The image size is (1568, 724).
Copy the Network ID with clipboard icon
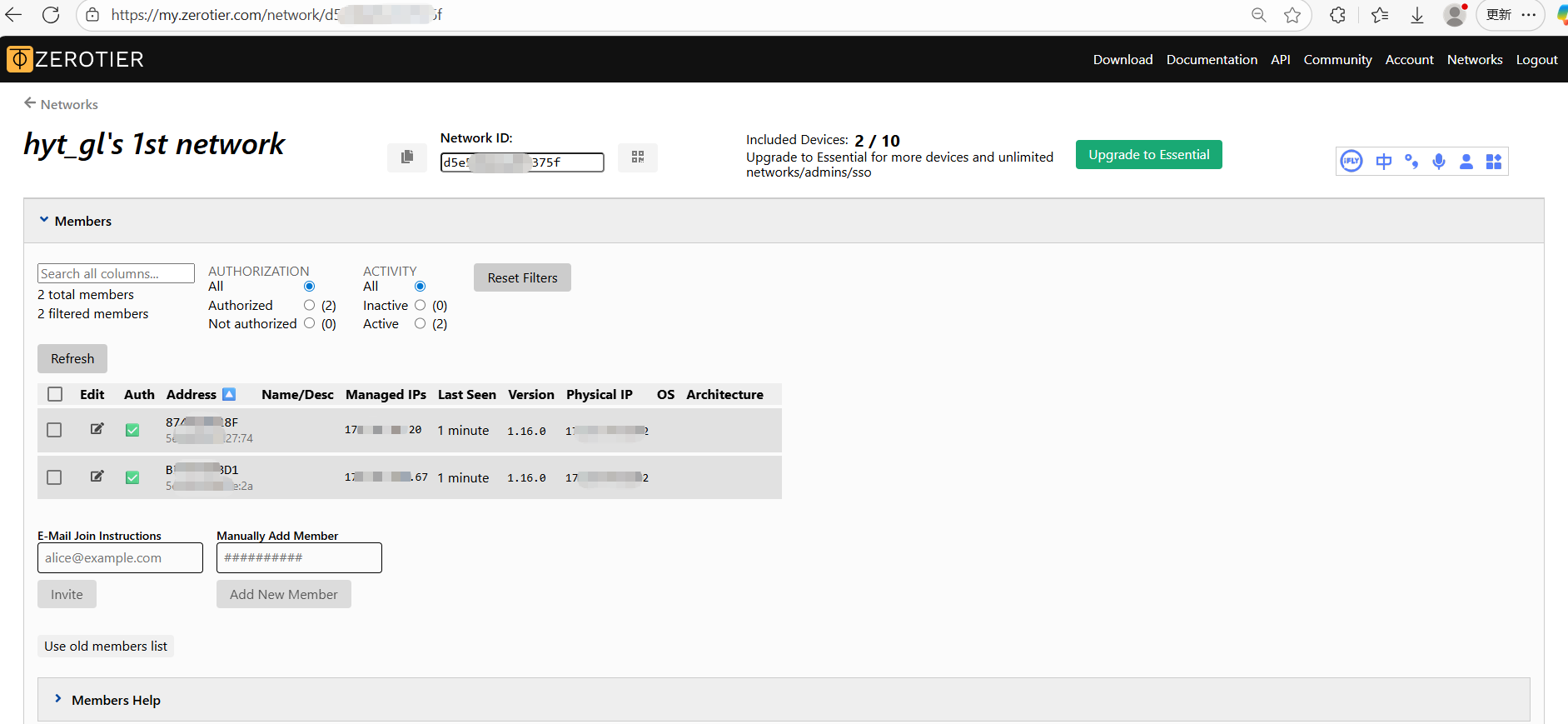(407, 157)
